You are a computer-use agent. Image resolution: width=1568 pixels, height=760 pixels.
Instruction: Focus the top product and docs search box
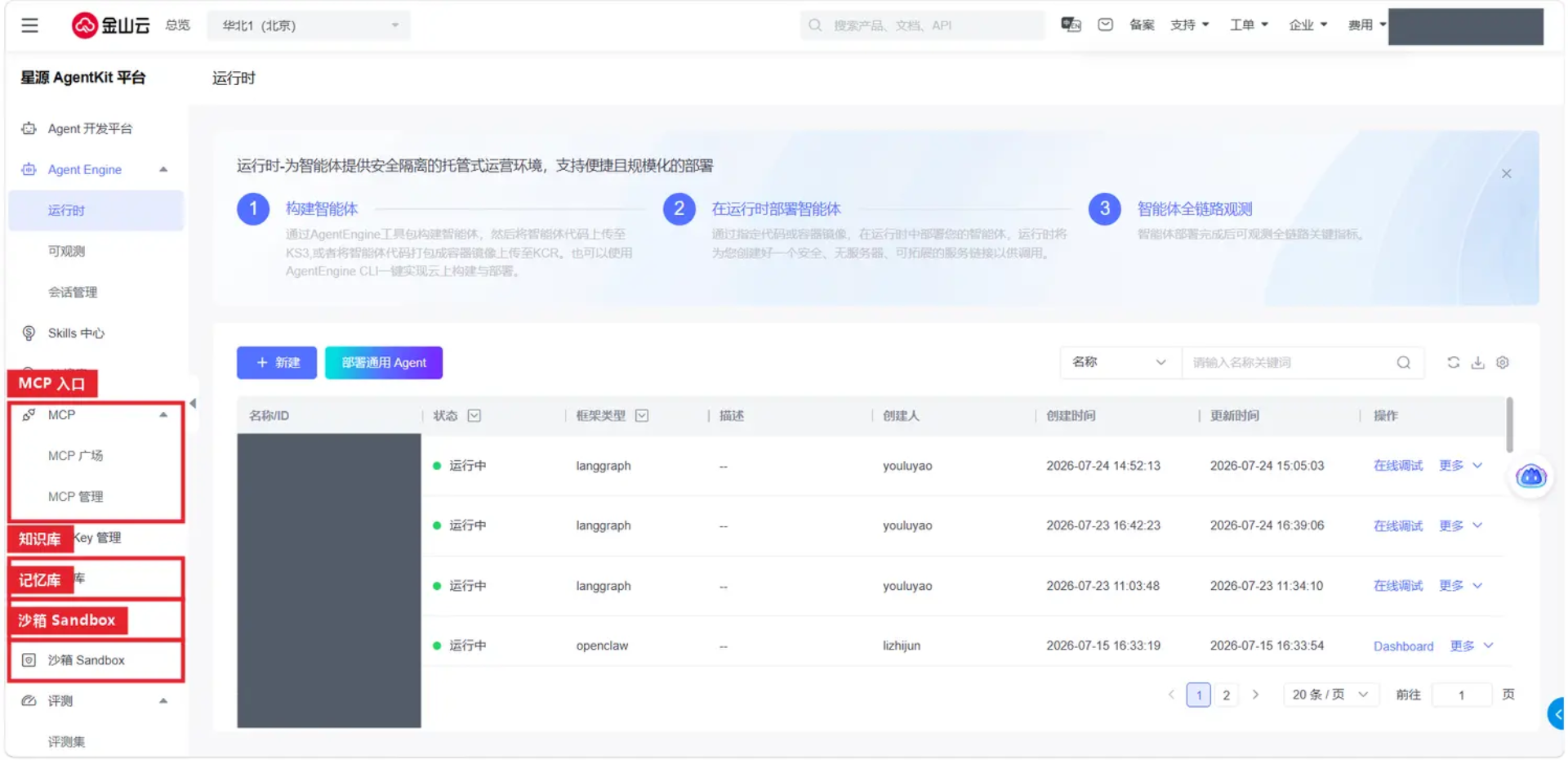pos(922,25)
